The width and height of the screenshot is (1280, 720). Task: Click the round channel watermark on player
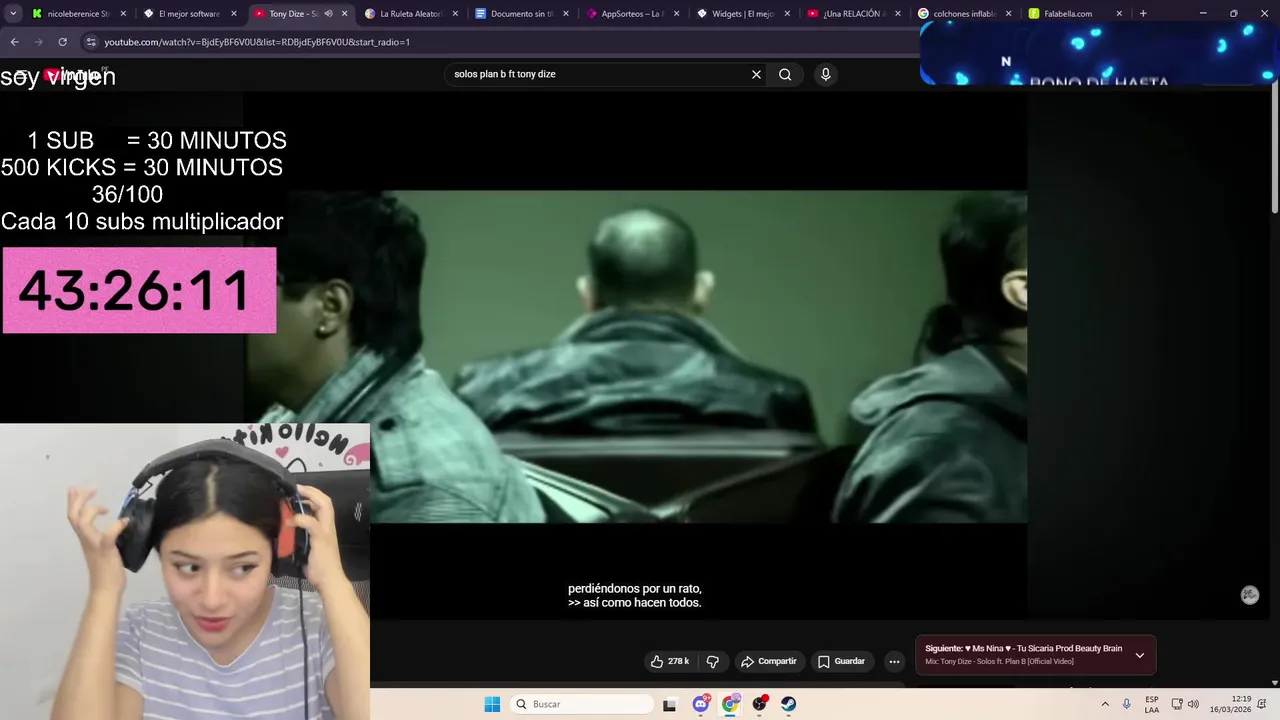point(1249,595)
